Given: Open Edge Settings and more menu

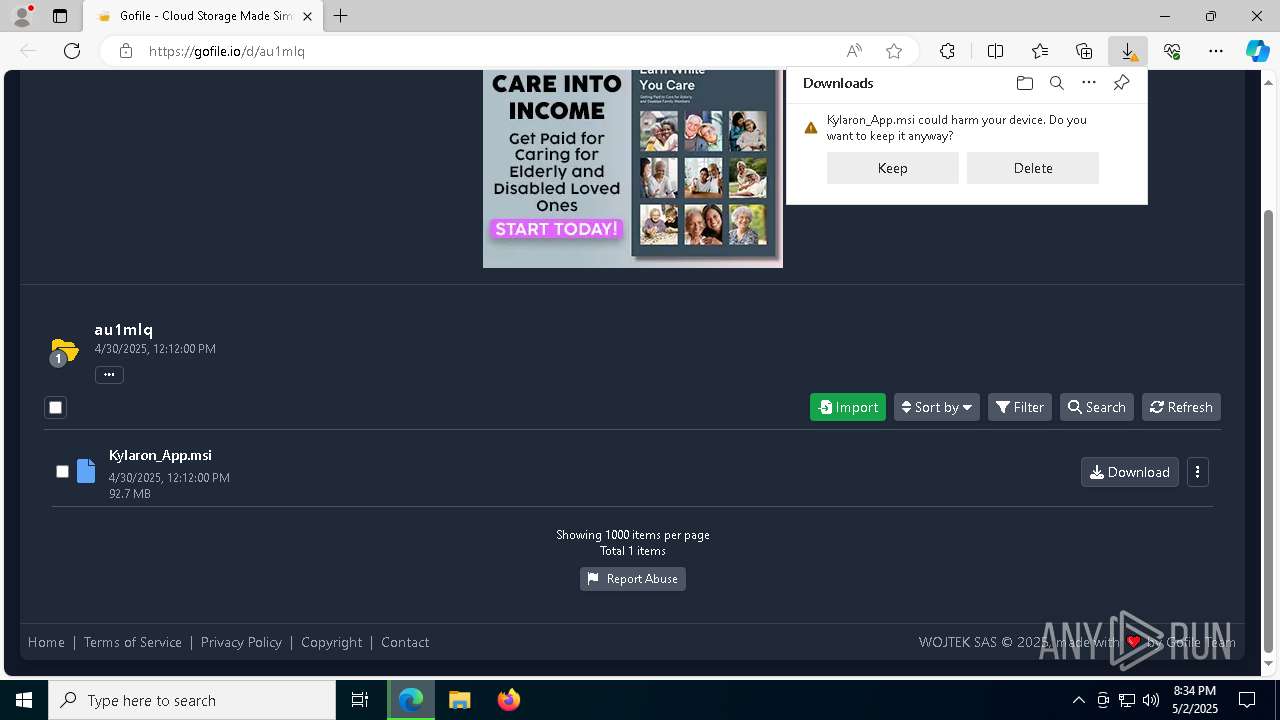Looking at the screenshot, I should click(x=1216, y=51).
